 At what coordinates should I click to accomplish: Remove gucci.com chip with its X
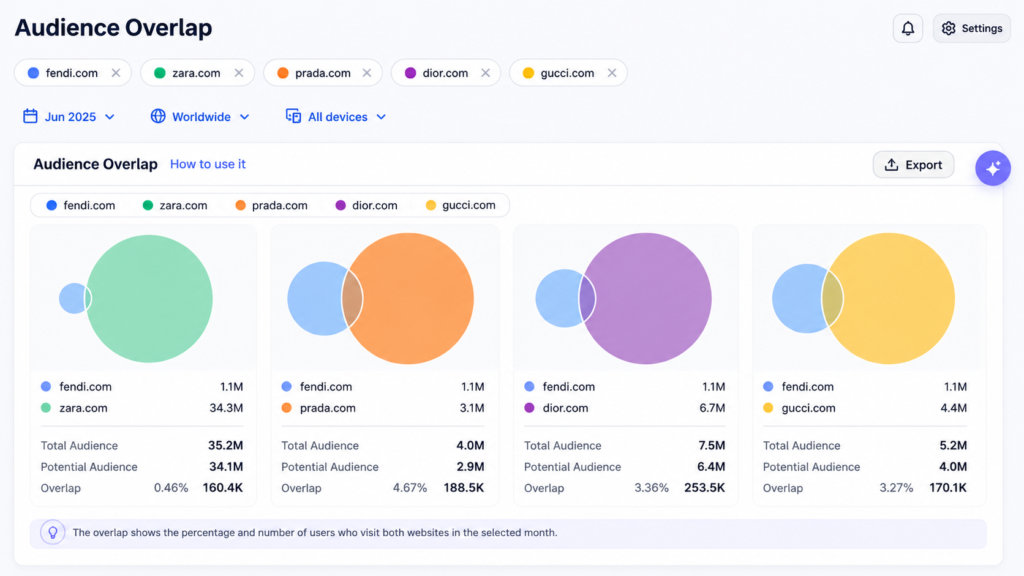[612, 73]
